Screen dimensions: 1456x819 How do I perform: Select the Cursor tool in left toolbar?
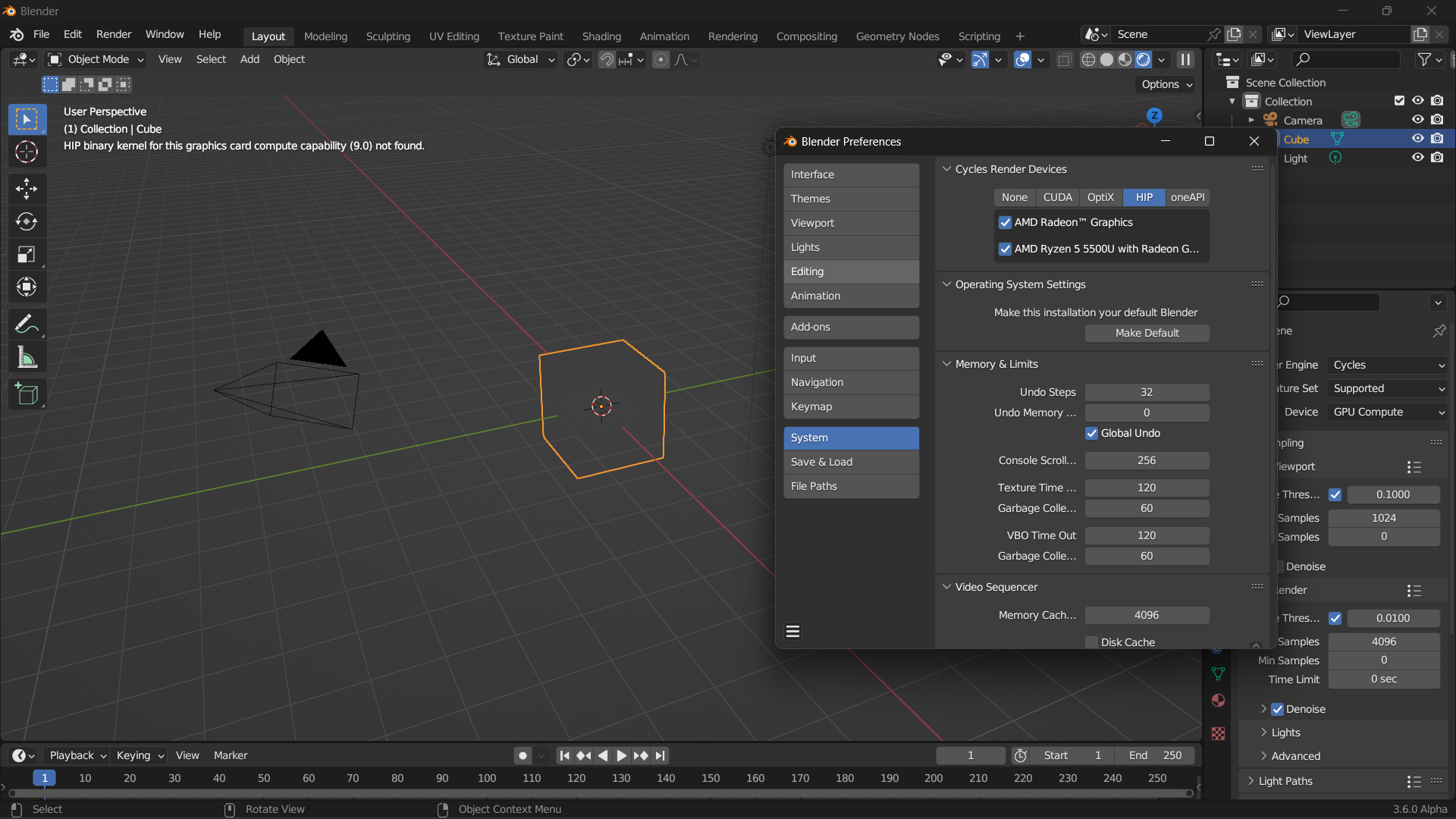(x=27, y=152)
